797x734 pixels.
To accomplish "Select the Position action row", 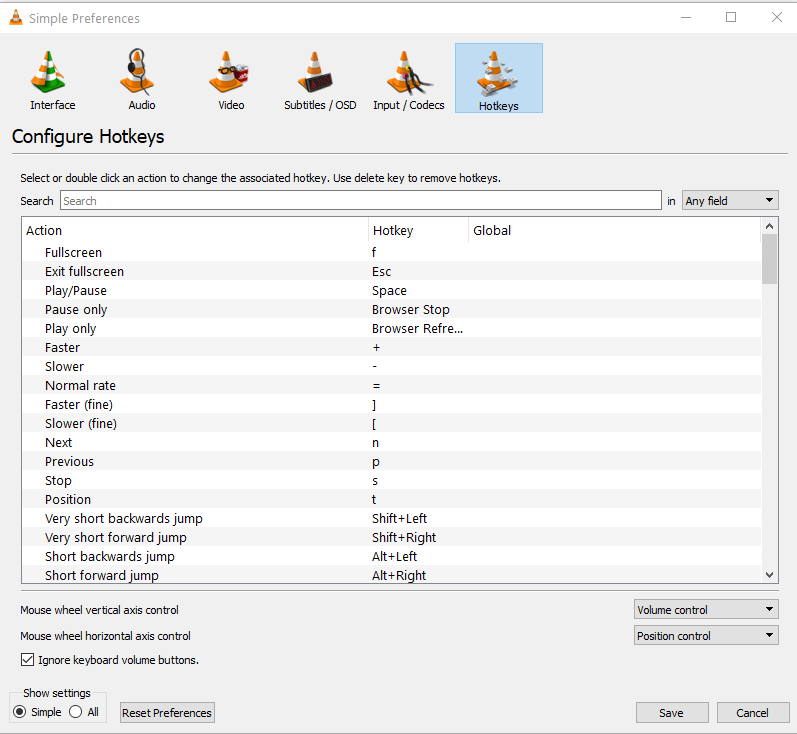I will click(x=391, y=499).
